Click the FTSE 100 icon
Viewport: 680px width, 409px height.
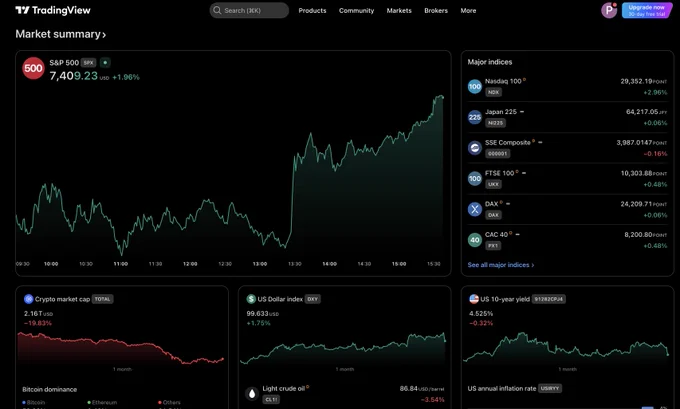point(475,178)
